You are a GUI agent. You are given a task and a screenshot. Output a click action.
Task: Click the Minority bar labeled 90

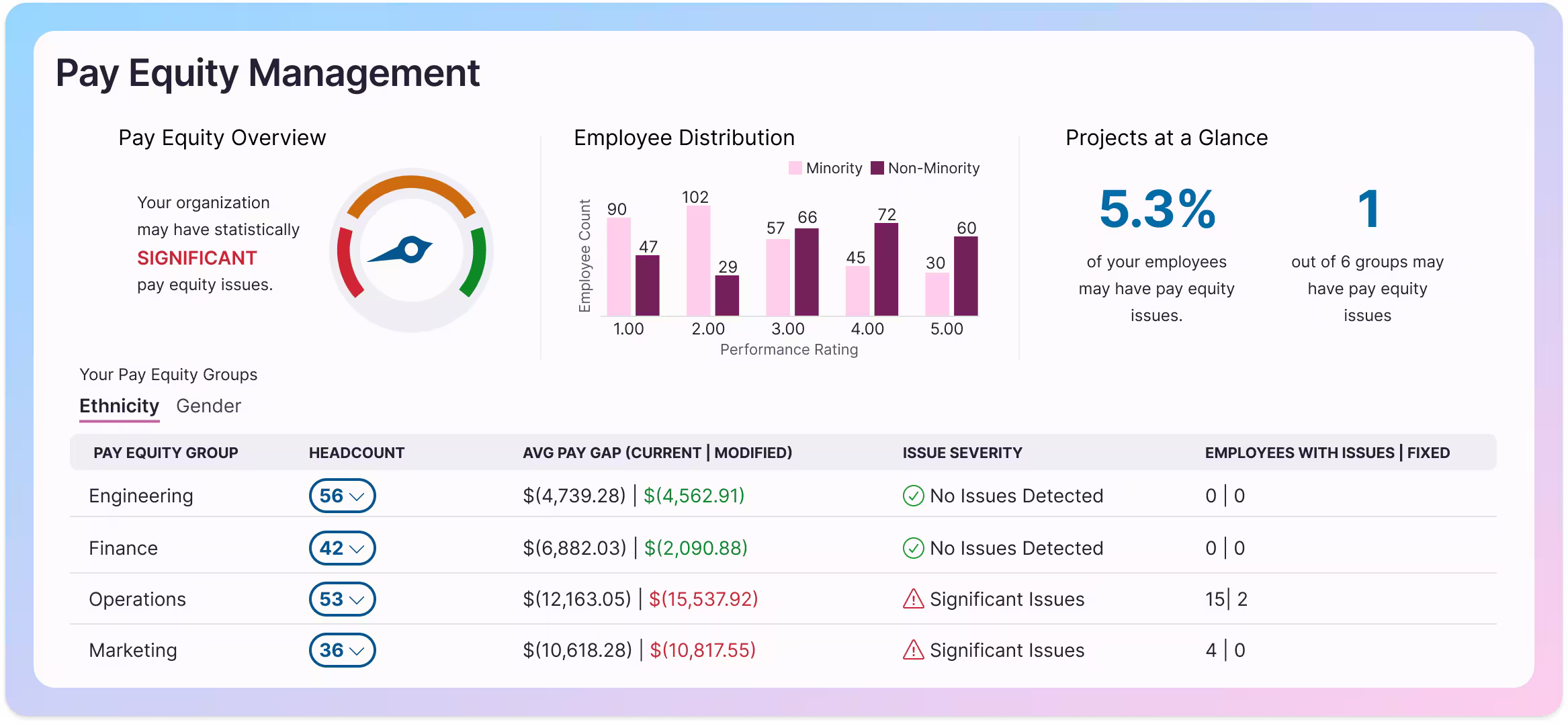point(619,267)
